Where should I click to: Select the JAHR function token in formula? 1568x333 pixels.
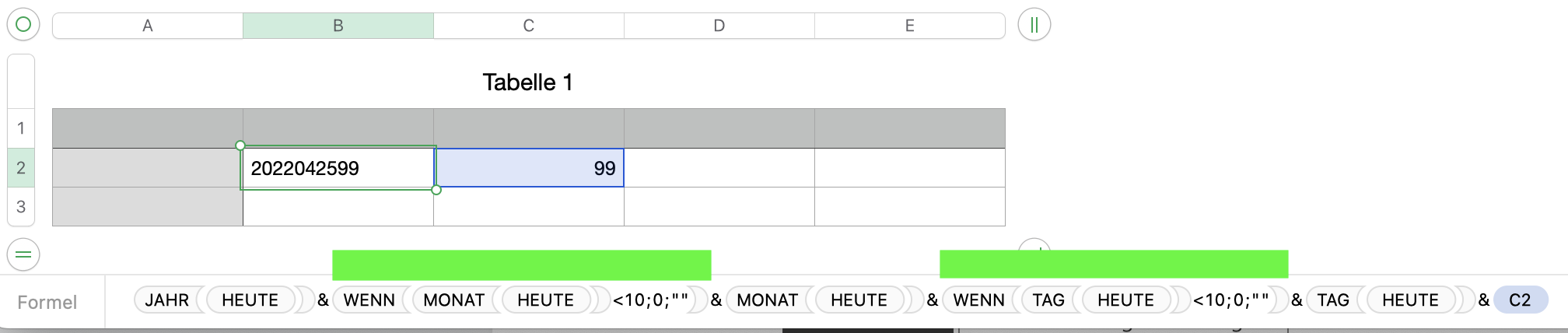[166, 300]
